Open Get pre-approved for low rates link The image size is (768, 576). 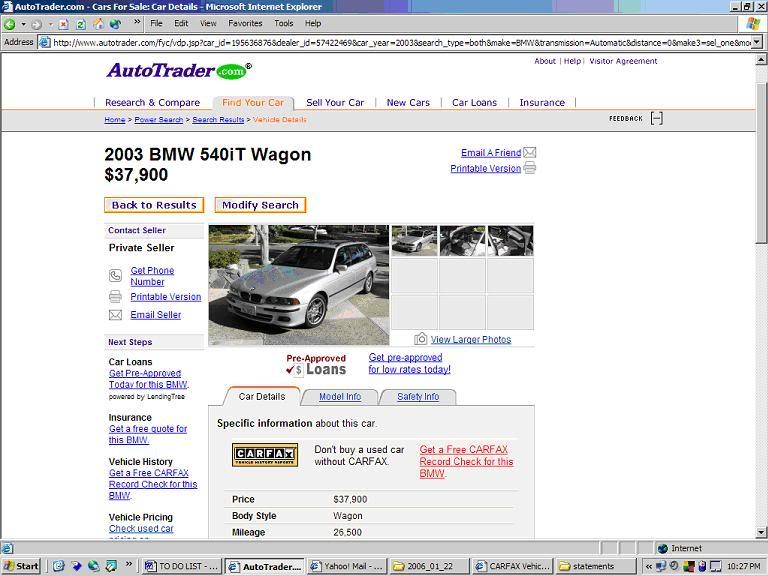pyautogui.click(x=409, y=363)
